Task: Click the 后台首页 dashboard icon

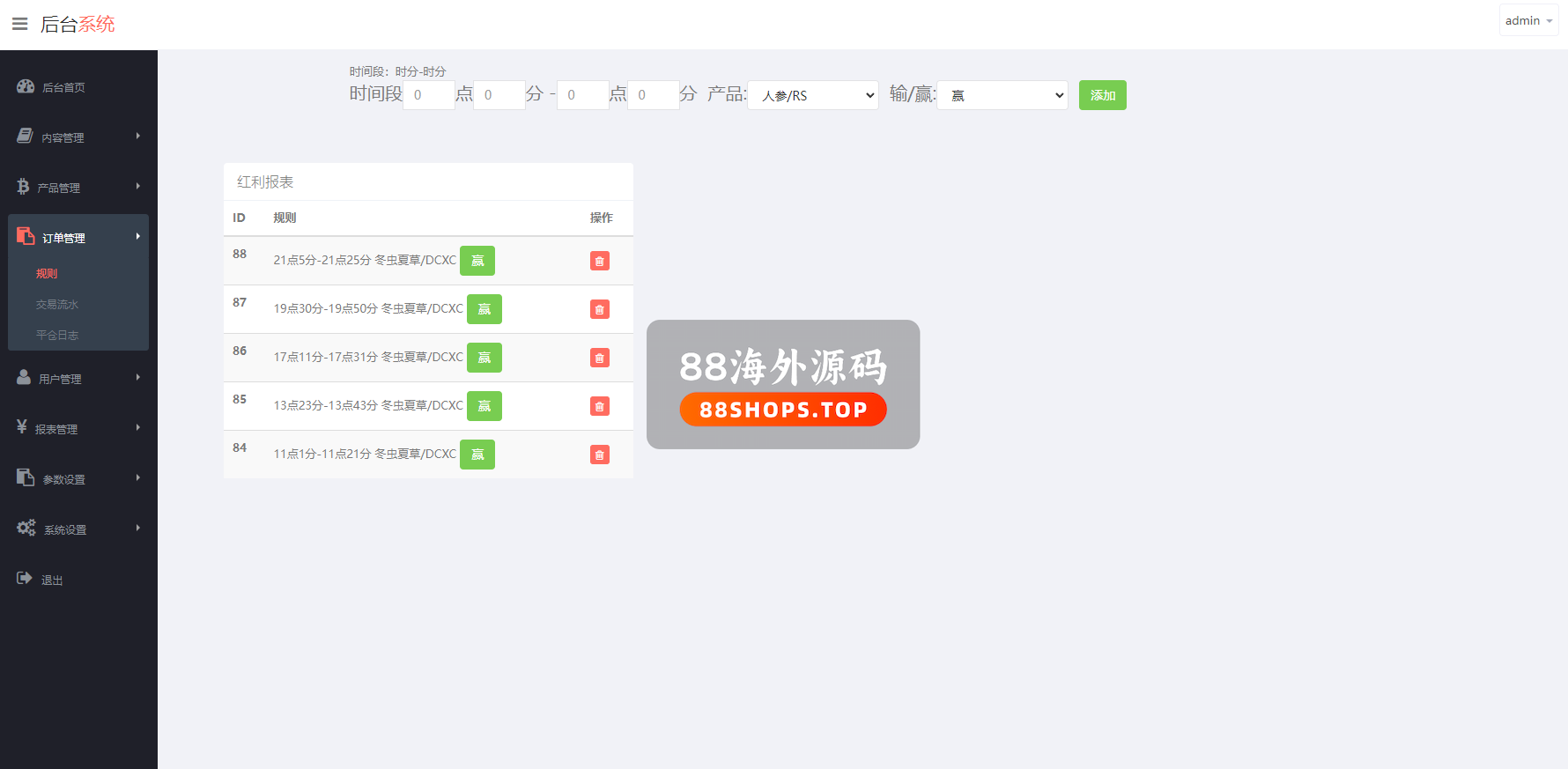Action: click(26, 86)
